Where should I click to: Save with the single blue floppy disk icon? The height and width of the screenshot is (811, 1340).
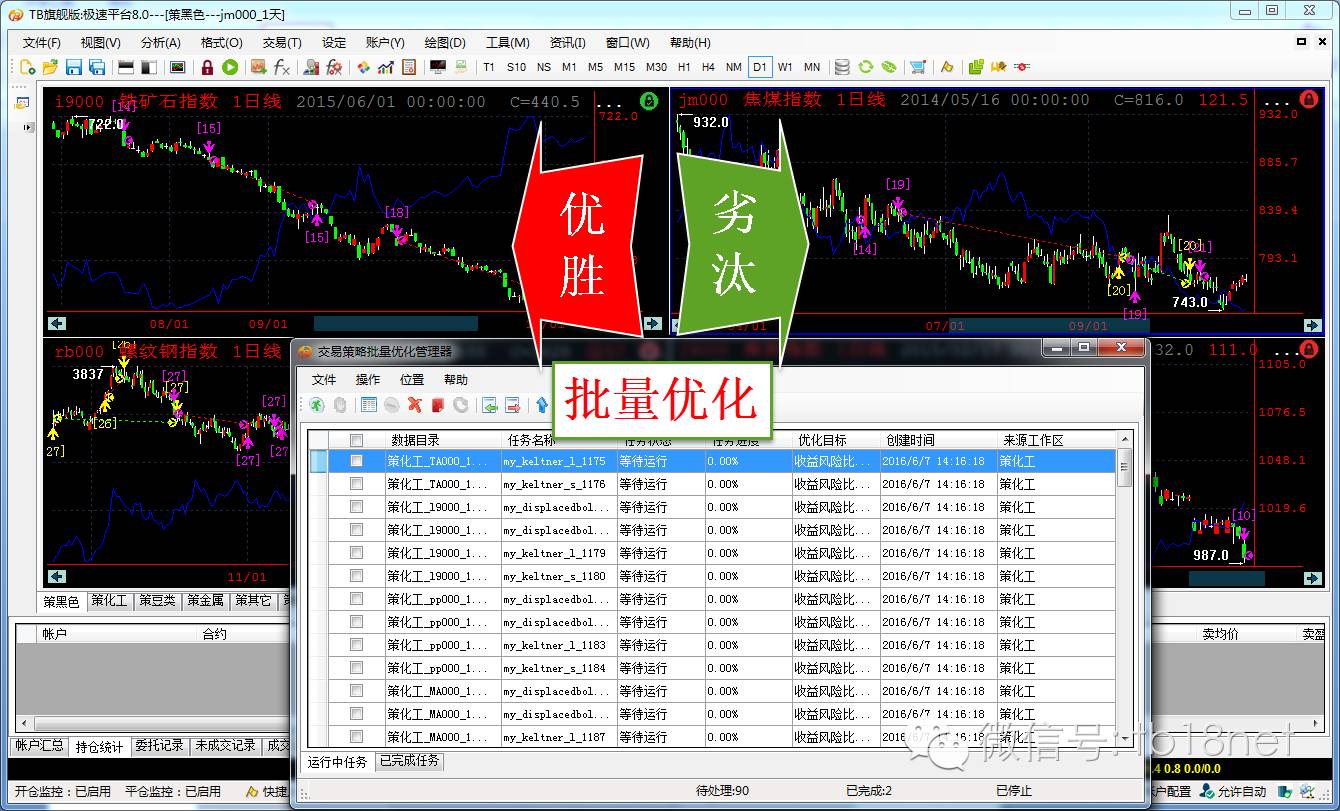73,67
